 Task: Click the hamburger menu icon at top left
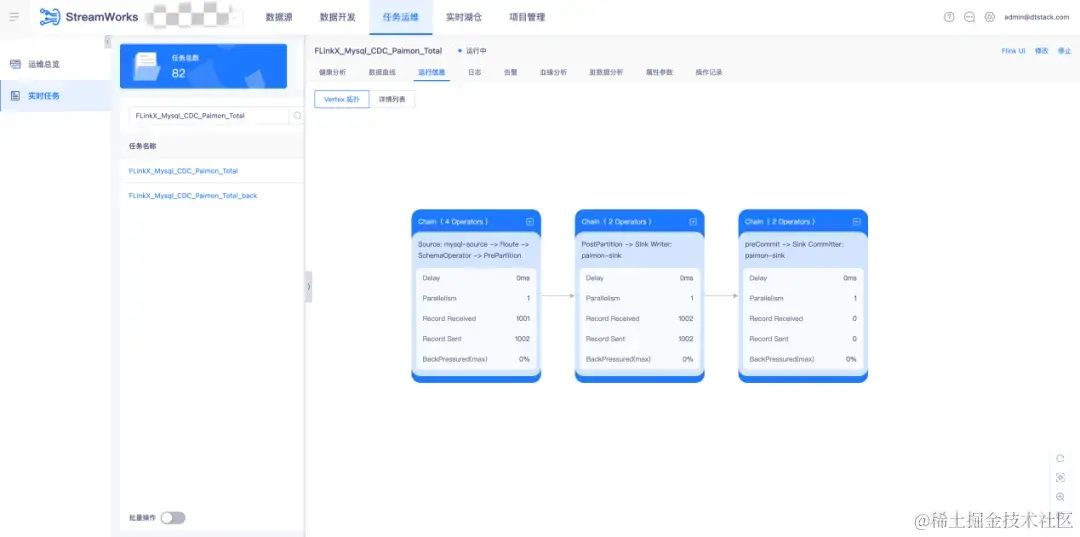pos(14,17)
